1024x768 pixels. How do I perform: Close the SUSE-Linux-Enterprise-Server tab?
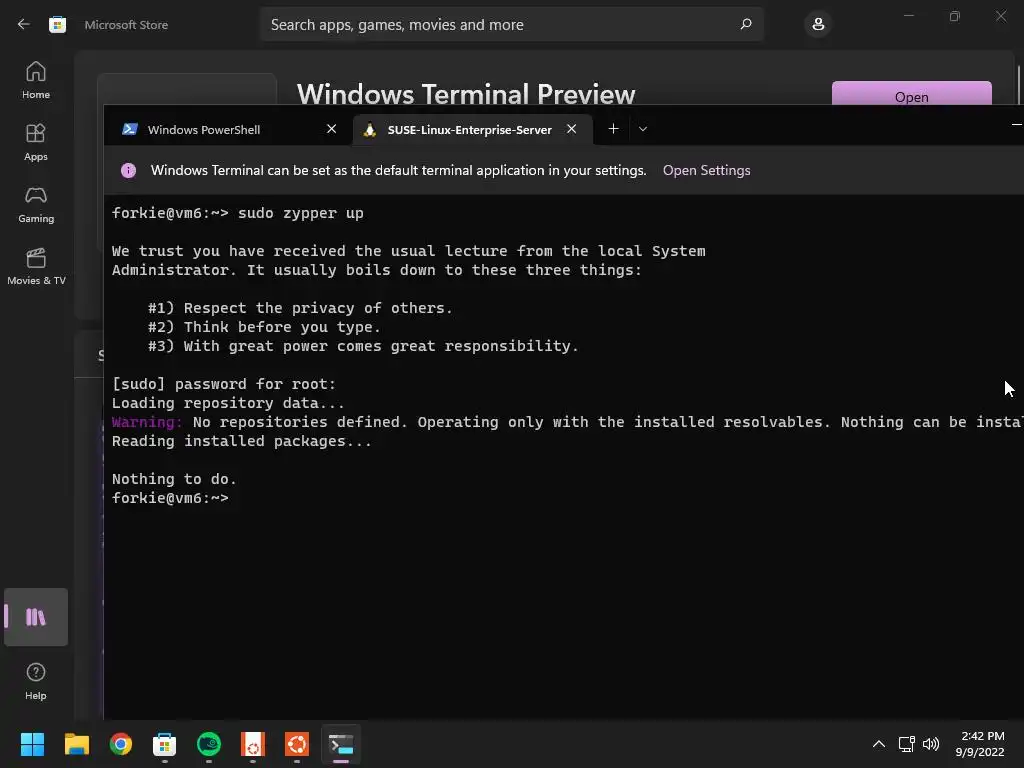tap(571, 129)
